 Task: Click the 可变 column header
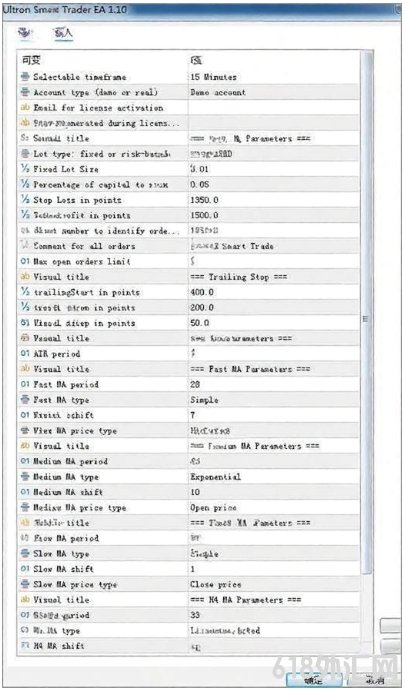pos(31,60)
